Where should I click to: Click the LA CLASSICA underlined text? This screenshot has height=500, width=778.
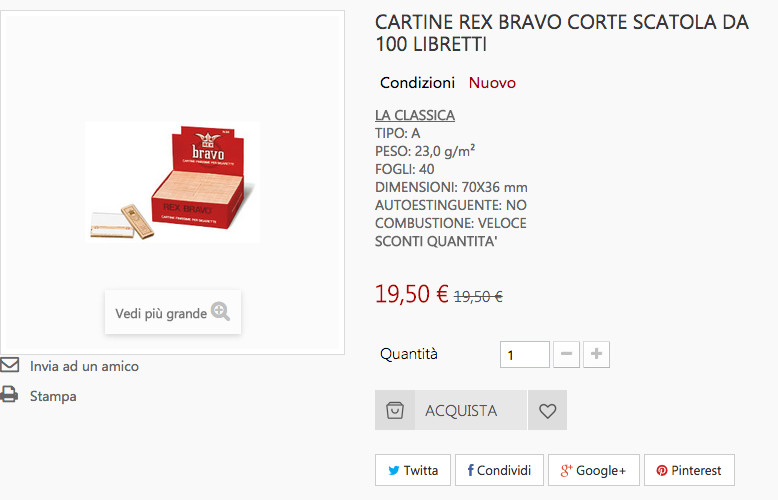click(x=415, y=115)
